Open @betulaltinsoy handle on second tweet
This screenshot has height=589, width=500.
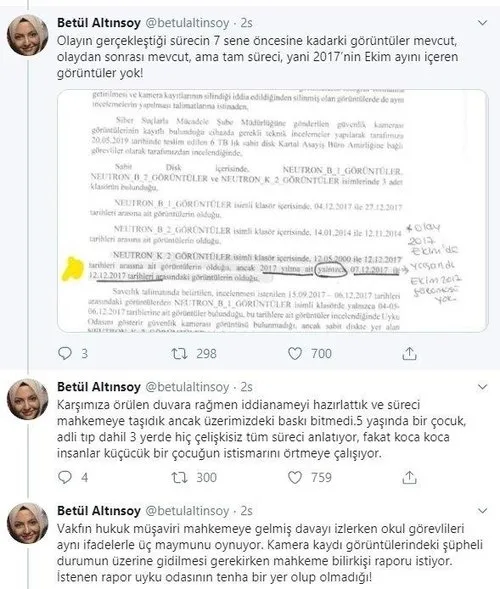point(187,387)
